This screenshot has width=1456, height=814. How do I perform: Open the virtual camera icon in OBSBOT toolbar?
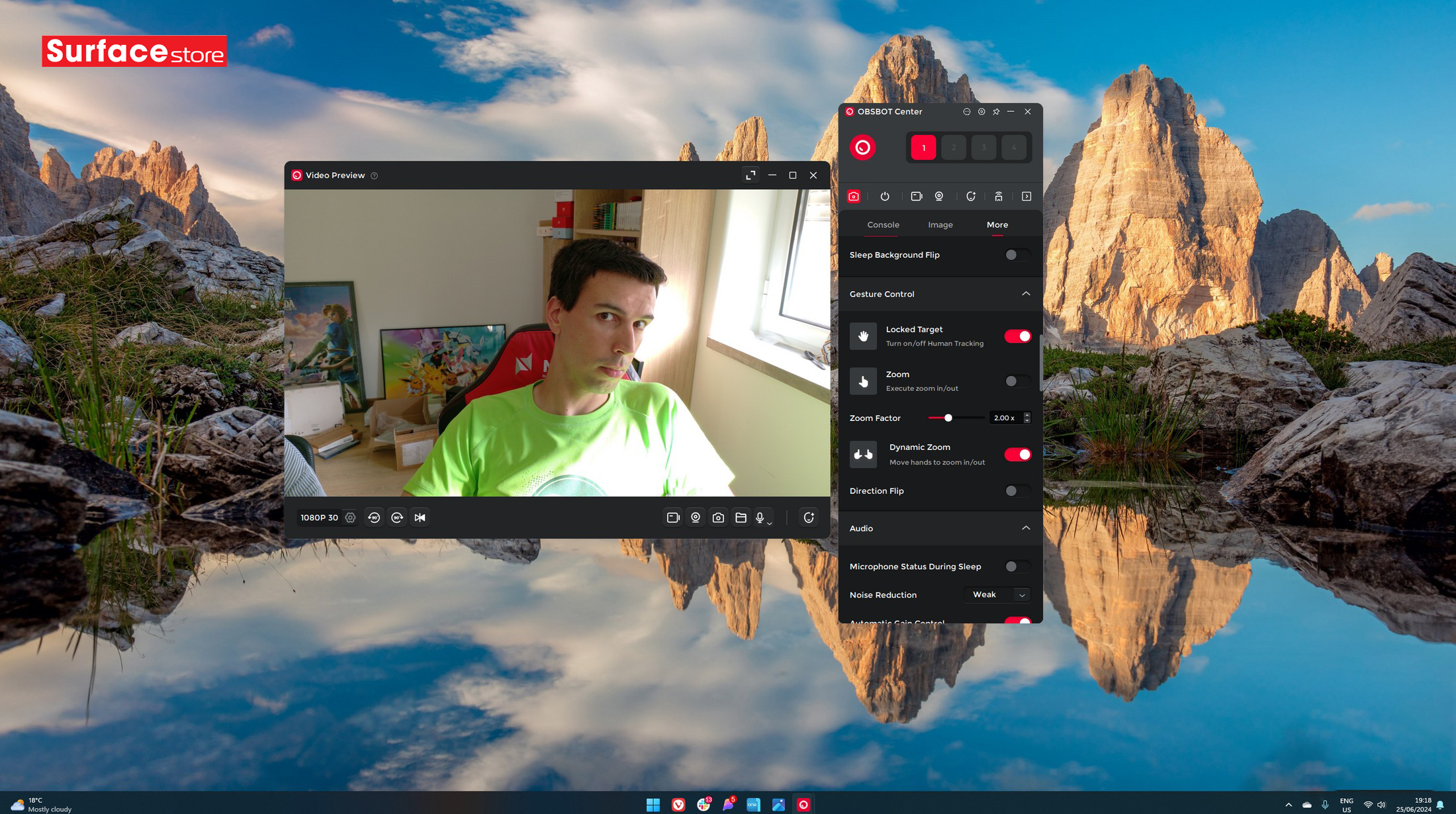click(x=917, y=196)
